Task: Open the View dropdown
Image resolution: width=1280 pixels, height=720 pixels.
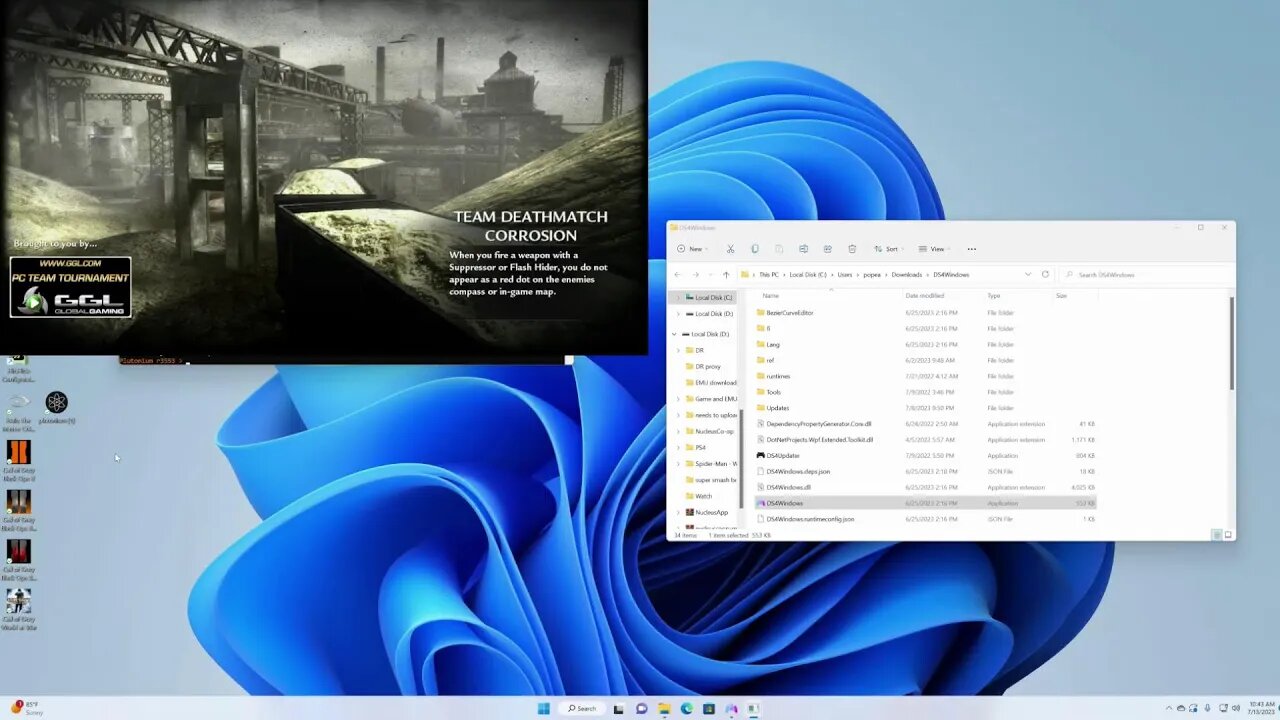Action: coord(934,249)
